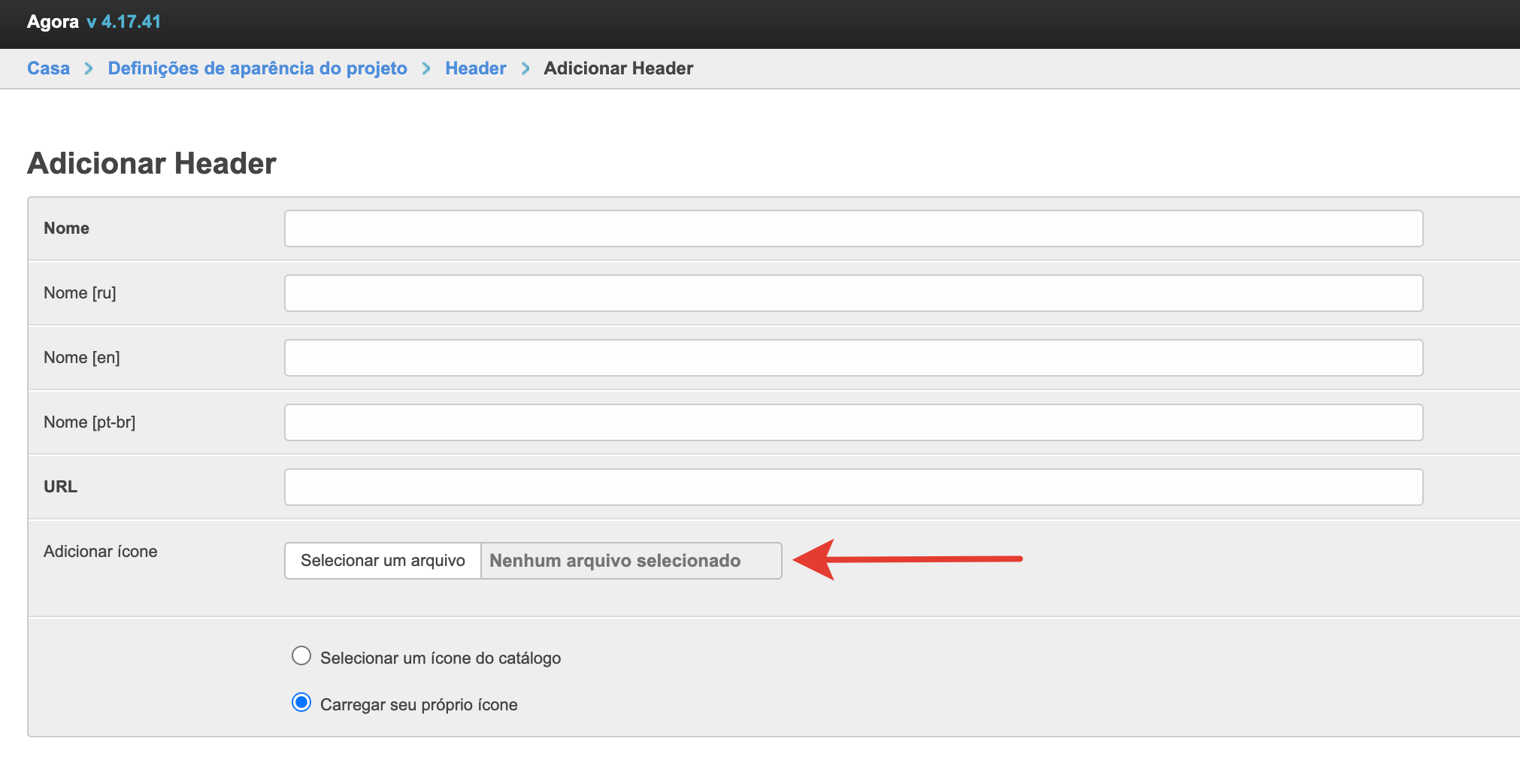The image size is (1520, 784).
Task: Click the Nenhum arquivo selecionado file area
Action: 630,561
